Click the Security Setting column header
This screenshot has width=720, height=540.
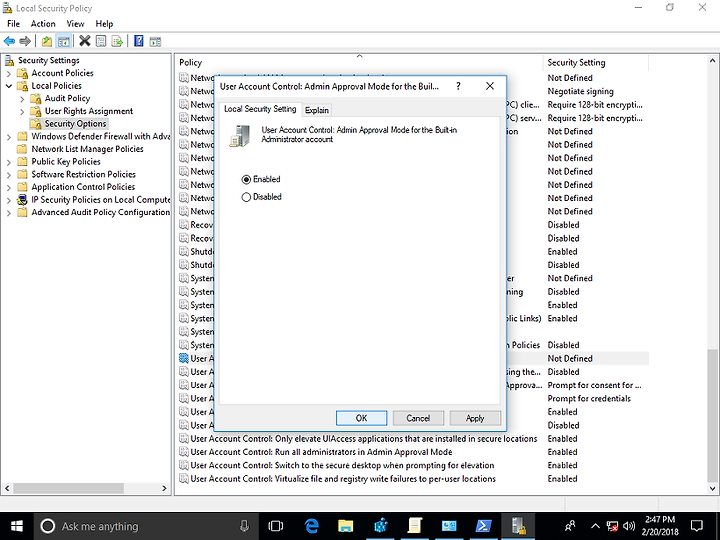pos(596,62)
